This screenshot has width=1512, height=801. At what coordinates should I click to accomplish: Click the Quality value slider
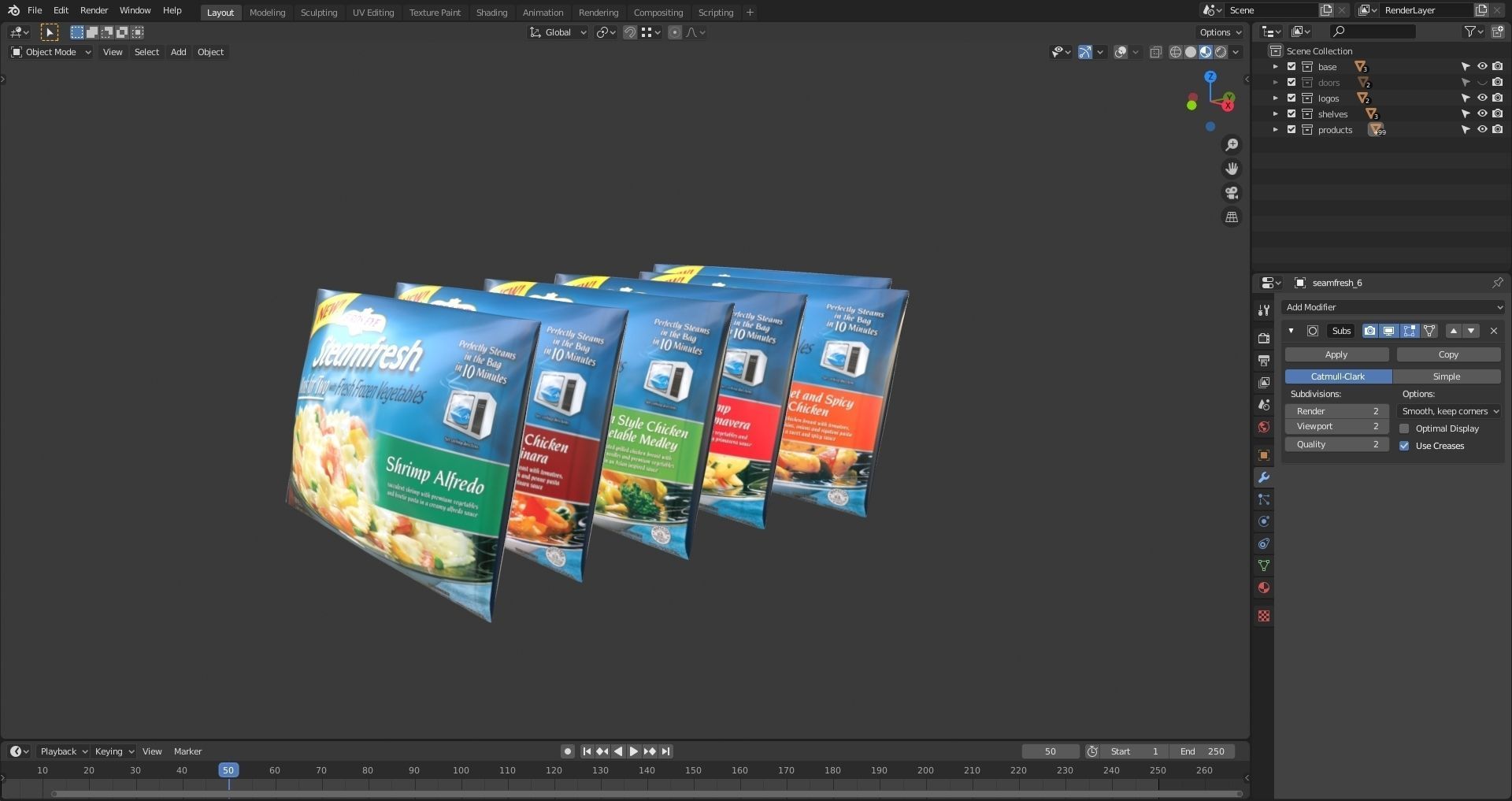[1337, 444]
